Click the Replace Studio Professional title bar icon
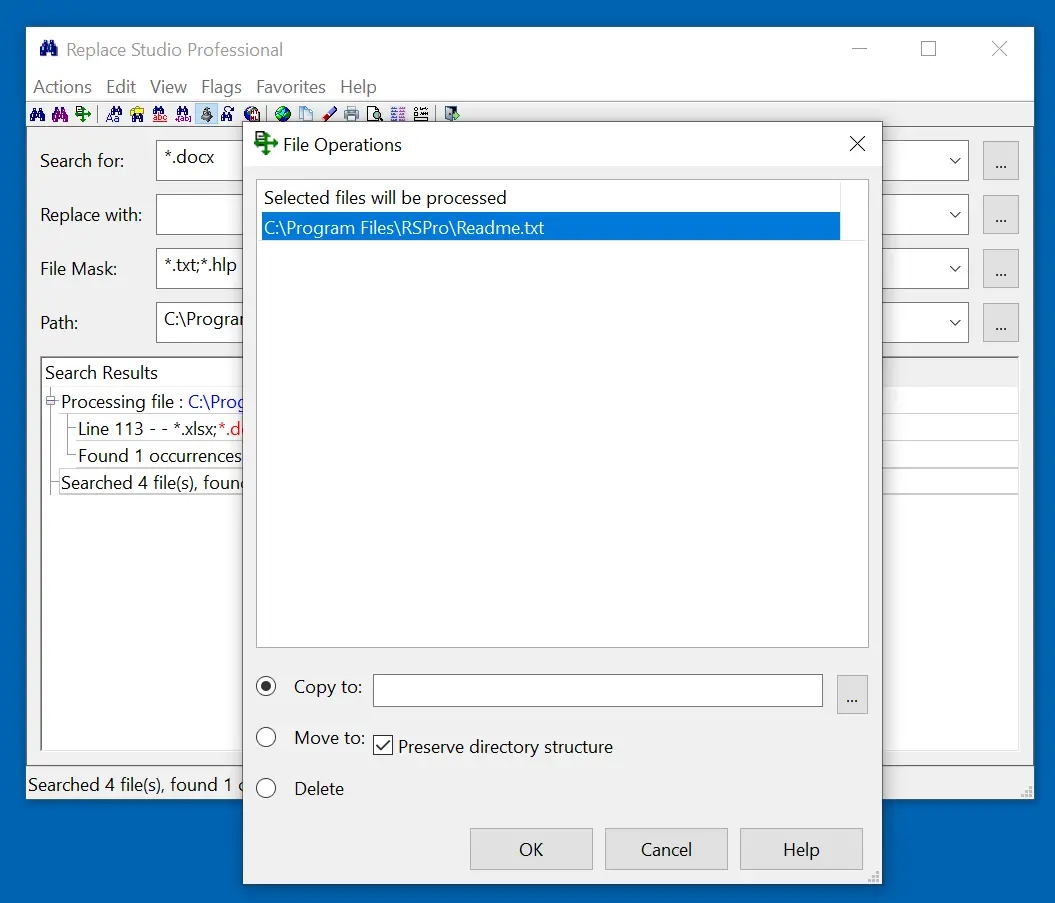Screen dimensions: 1055x903 [x=48, y=48]
